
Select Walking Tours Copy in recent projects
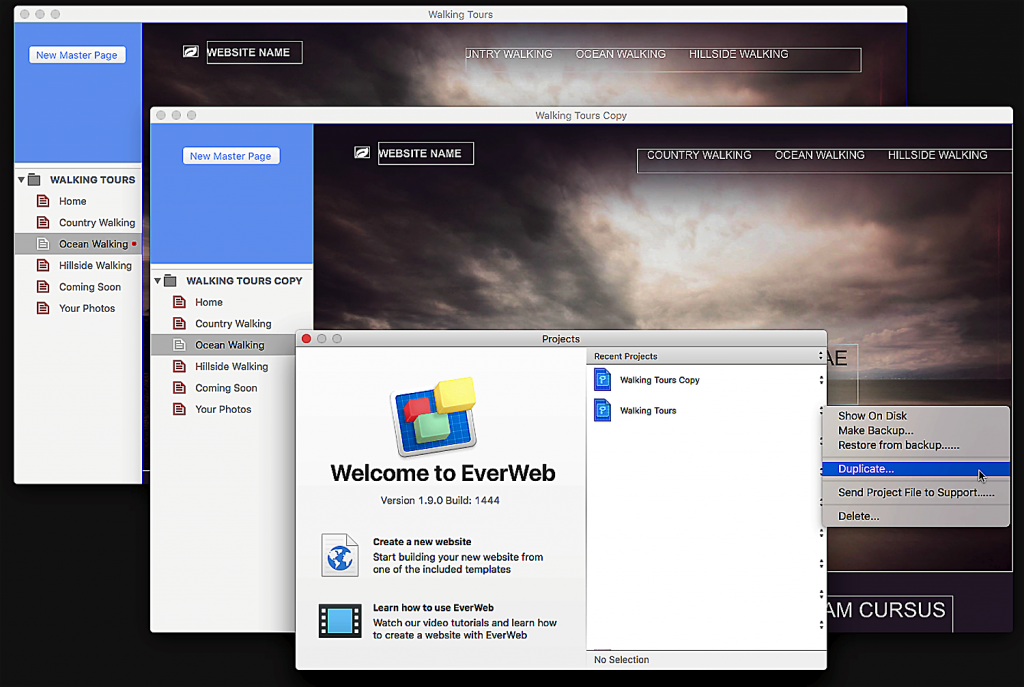coord(660,380)
